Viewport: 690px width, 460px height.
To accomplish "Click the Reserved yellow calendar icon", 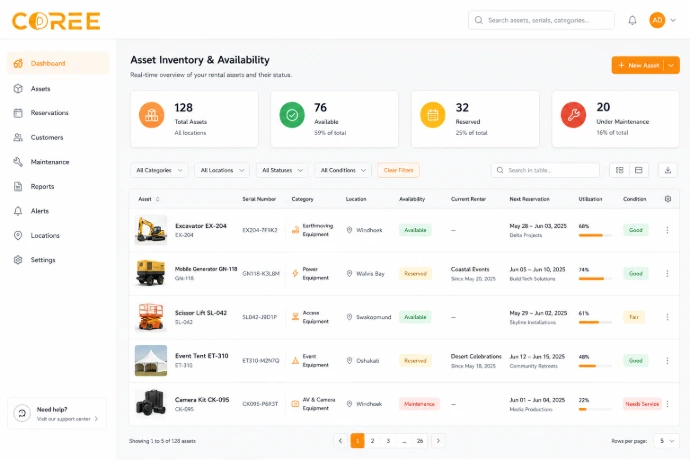I will [x=433, y=115].
